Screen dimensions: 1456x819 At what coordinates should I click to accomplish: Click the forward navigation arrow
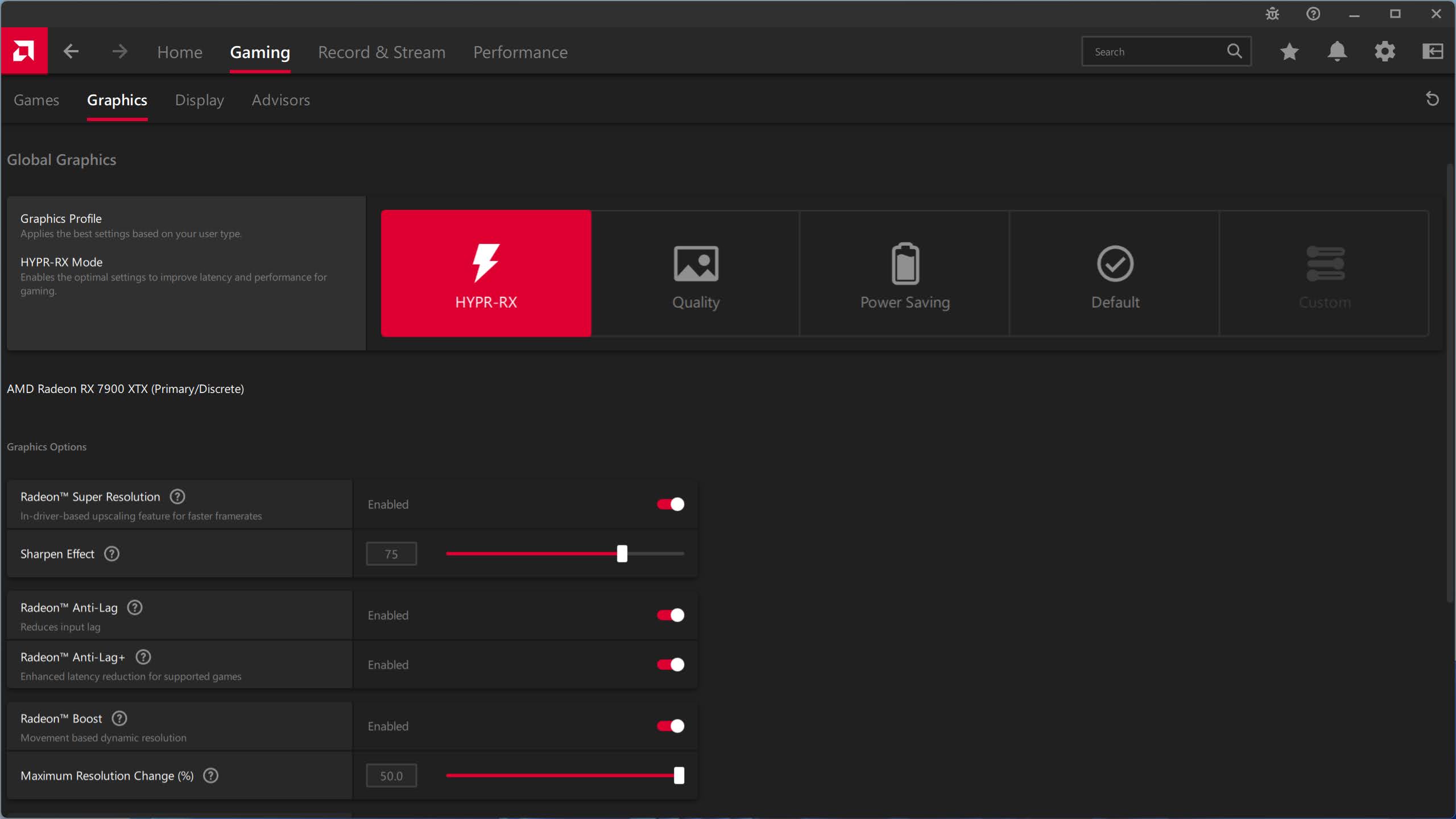coord(119,51)
